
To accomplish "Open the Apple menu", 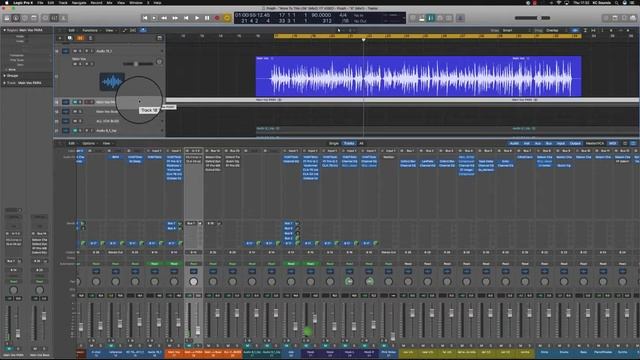I will pyautogui.click(x=6, y=2).
